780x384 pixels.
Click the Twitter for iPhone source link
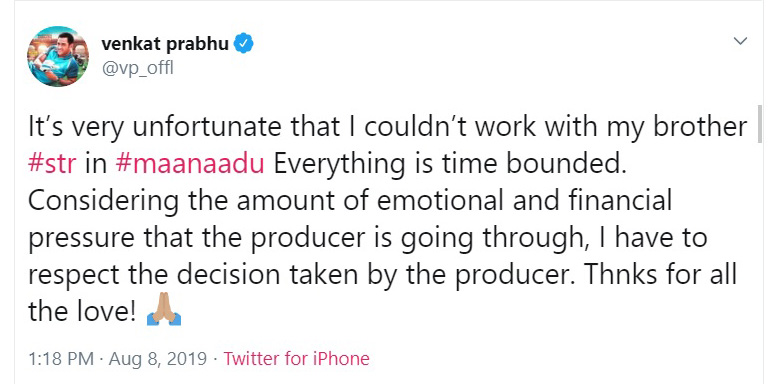click(x=296, y=359)
